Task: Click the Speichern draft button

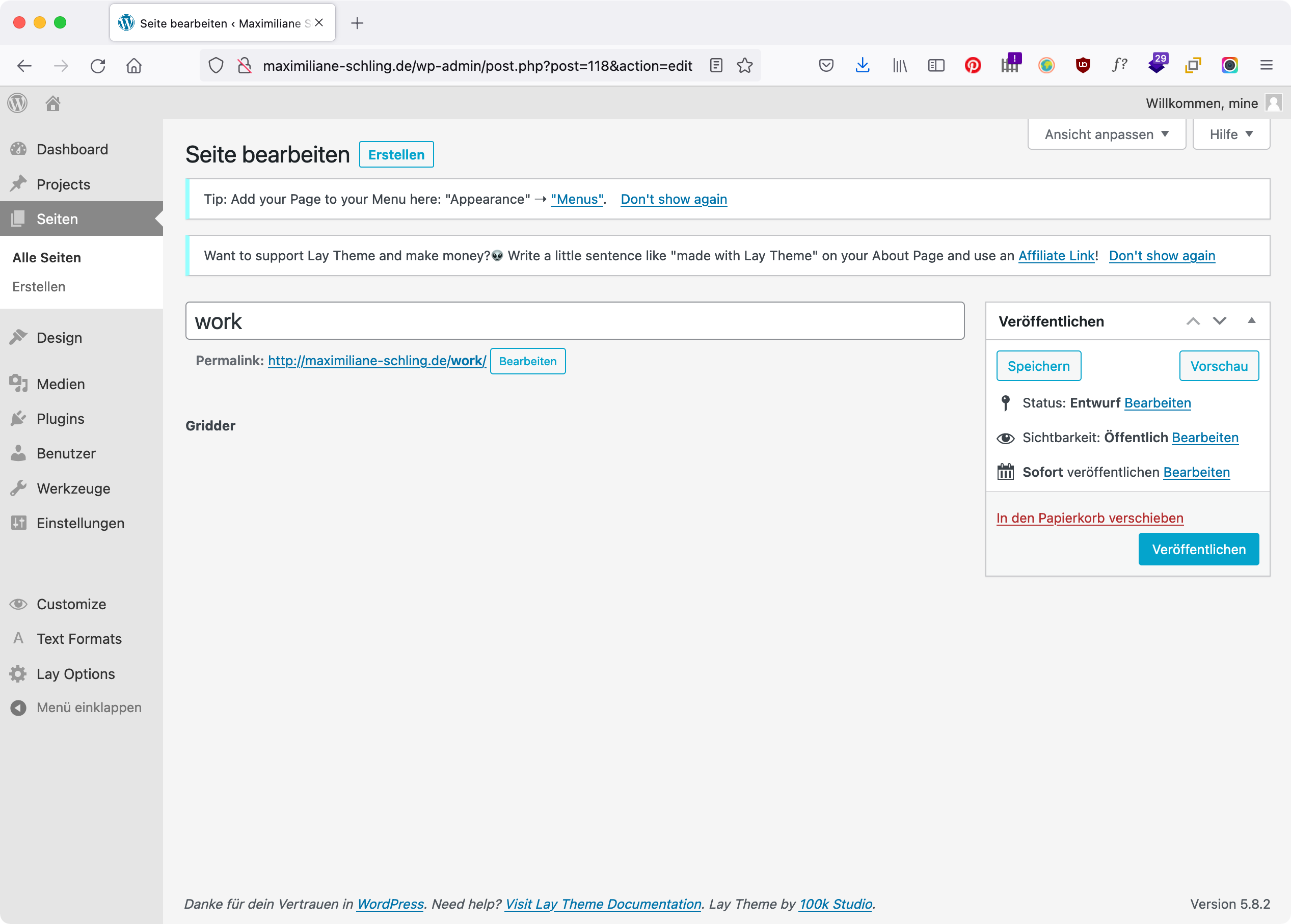Action: pos(1038,366)
